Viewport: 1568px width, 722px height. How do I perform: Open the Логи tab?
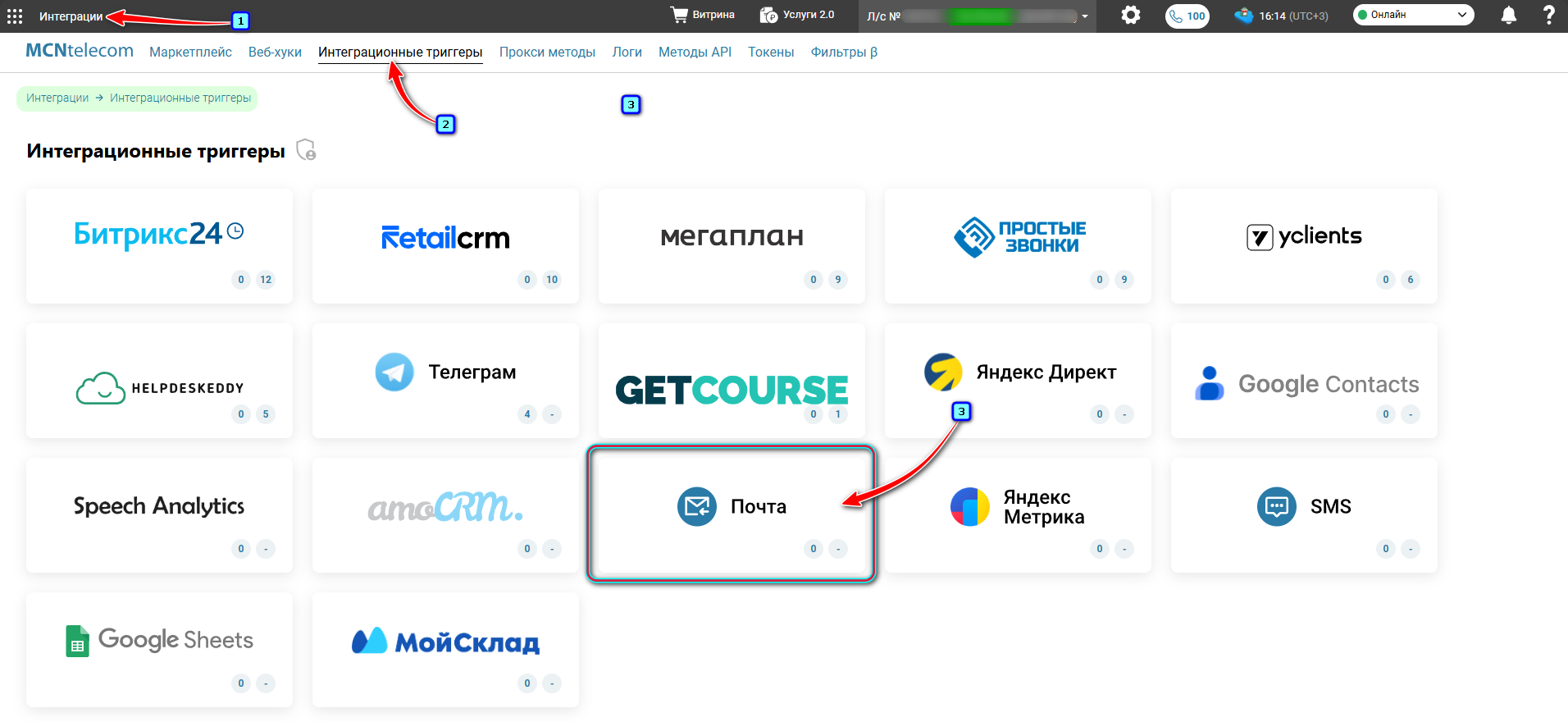tap(627, 52)
